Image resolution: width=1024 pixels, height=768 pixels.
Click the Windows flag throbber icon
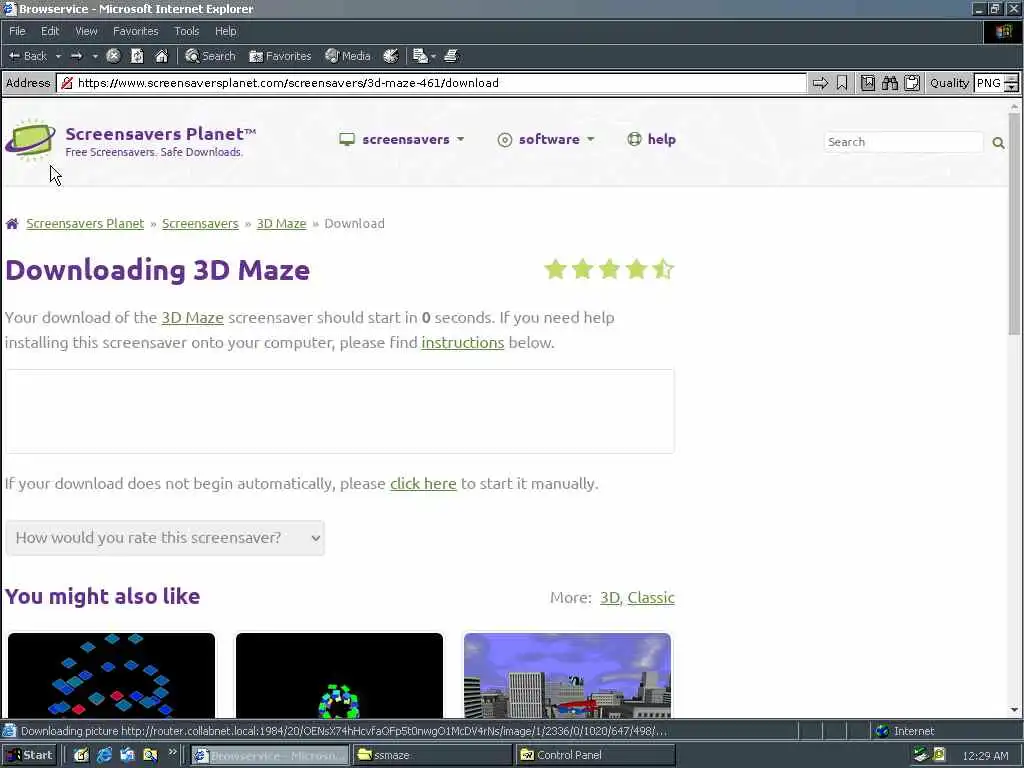click(1003, 32)
